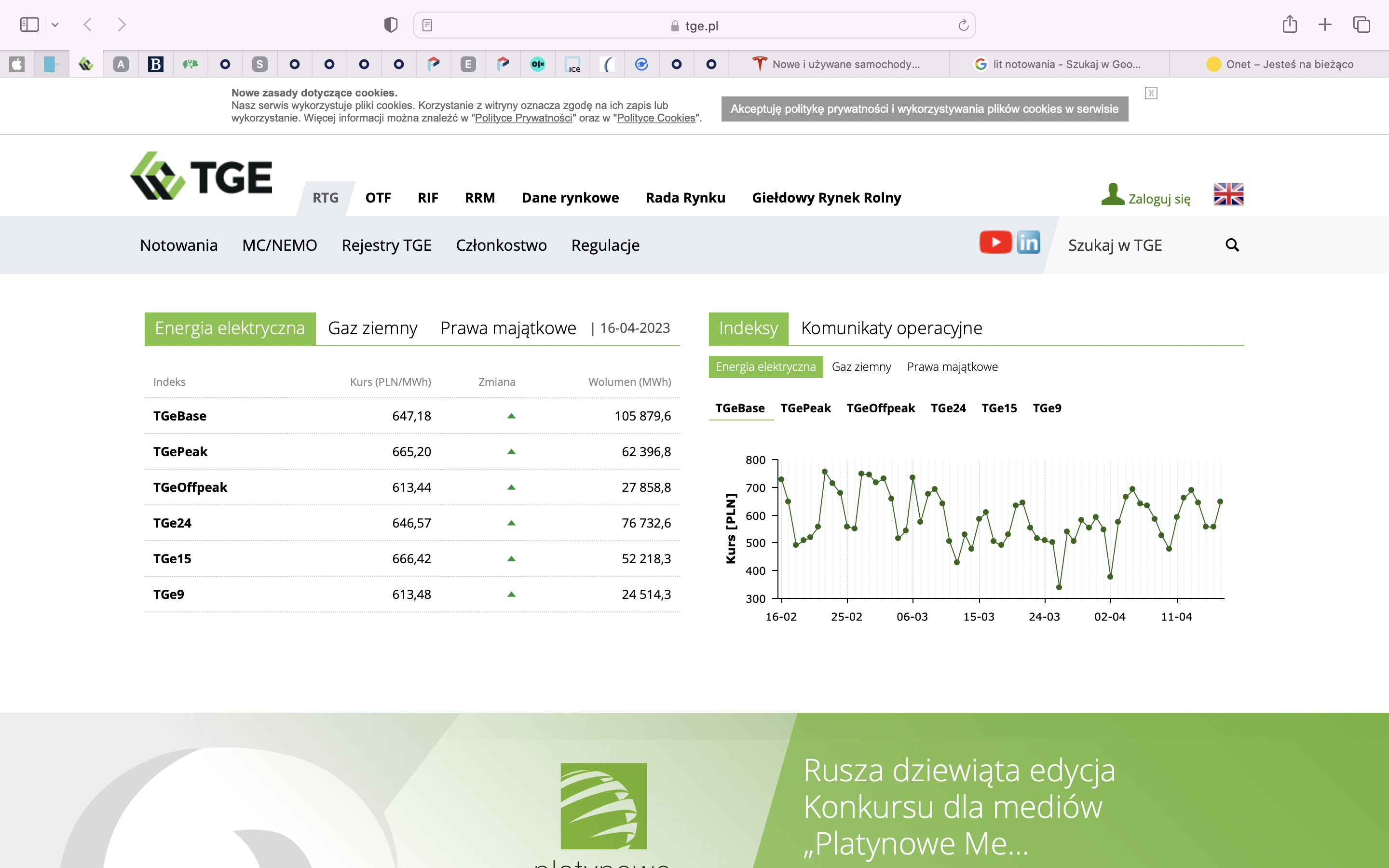
Task: Switch to the letter E pinned tab
Action: coord(468,64)
